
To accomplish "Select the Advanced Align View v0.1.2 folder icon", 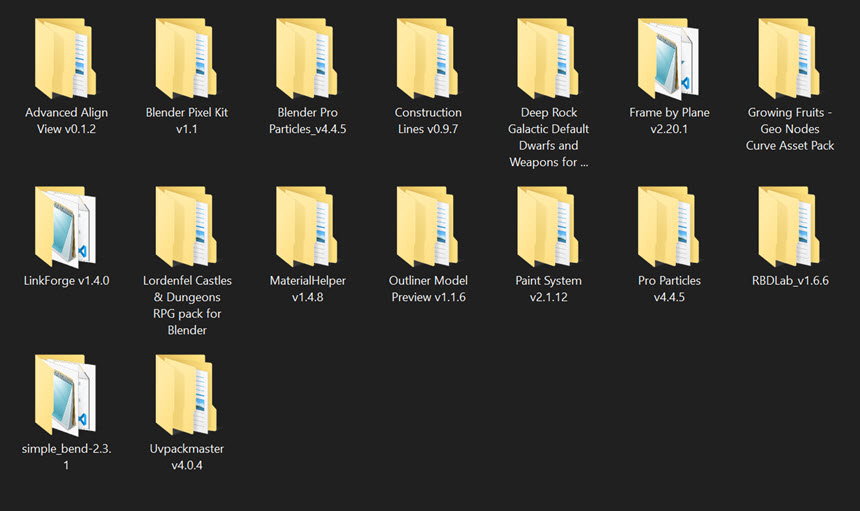I will [x=65, y=58].
